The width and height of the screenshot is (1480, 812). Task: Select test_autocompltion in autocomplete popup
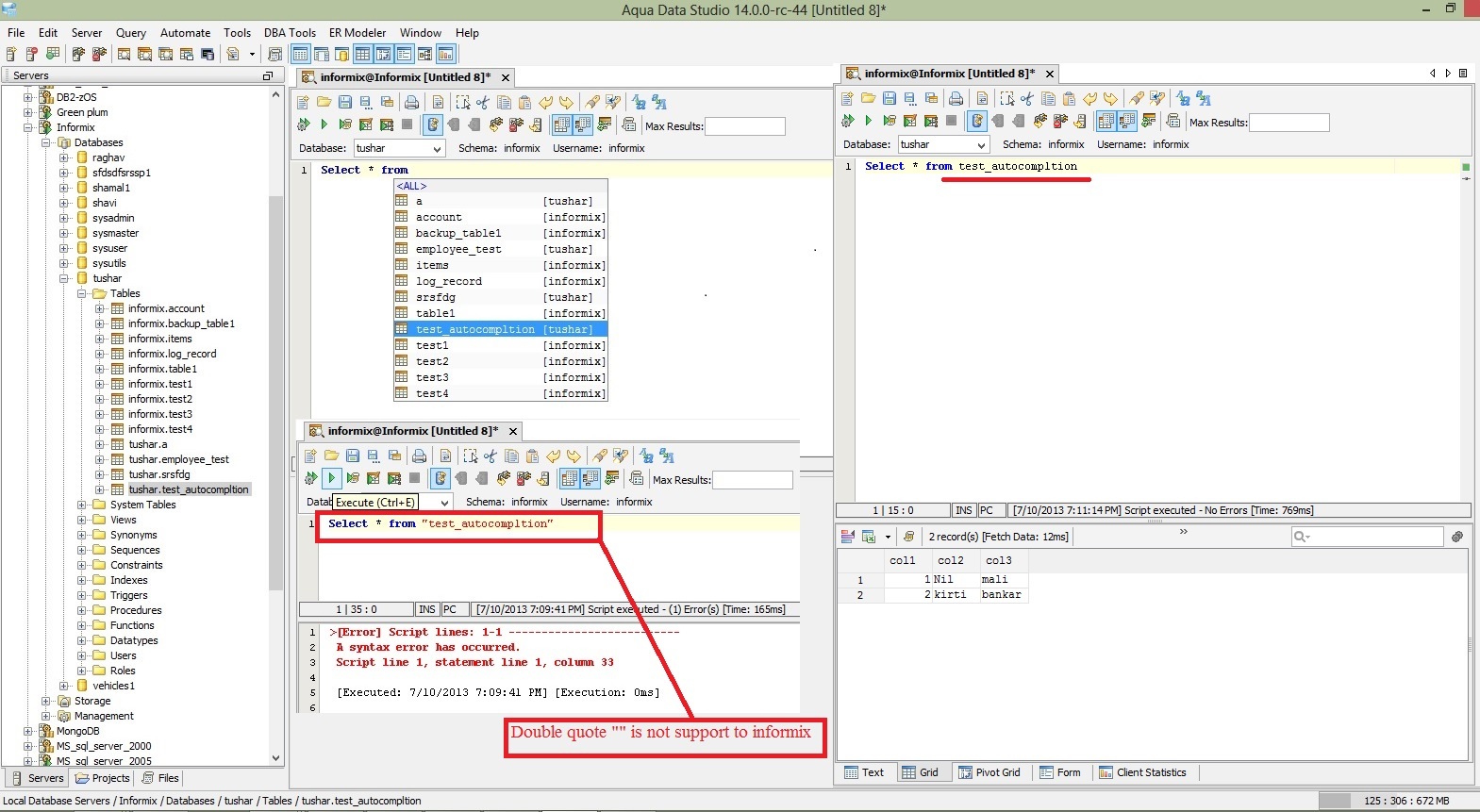pos(500,329)
